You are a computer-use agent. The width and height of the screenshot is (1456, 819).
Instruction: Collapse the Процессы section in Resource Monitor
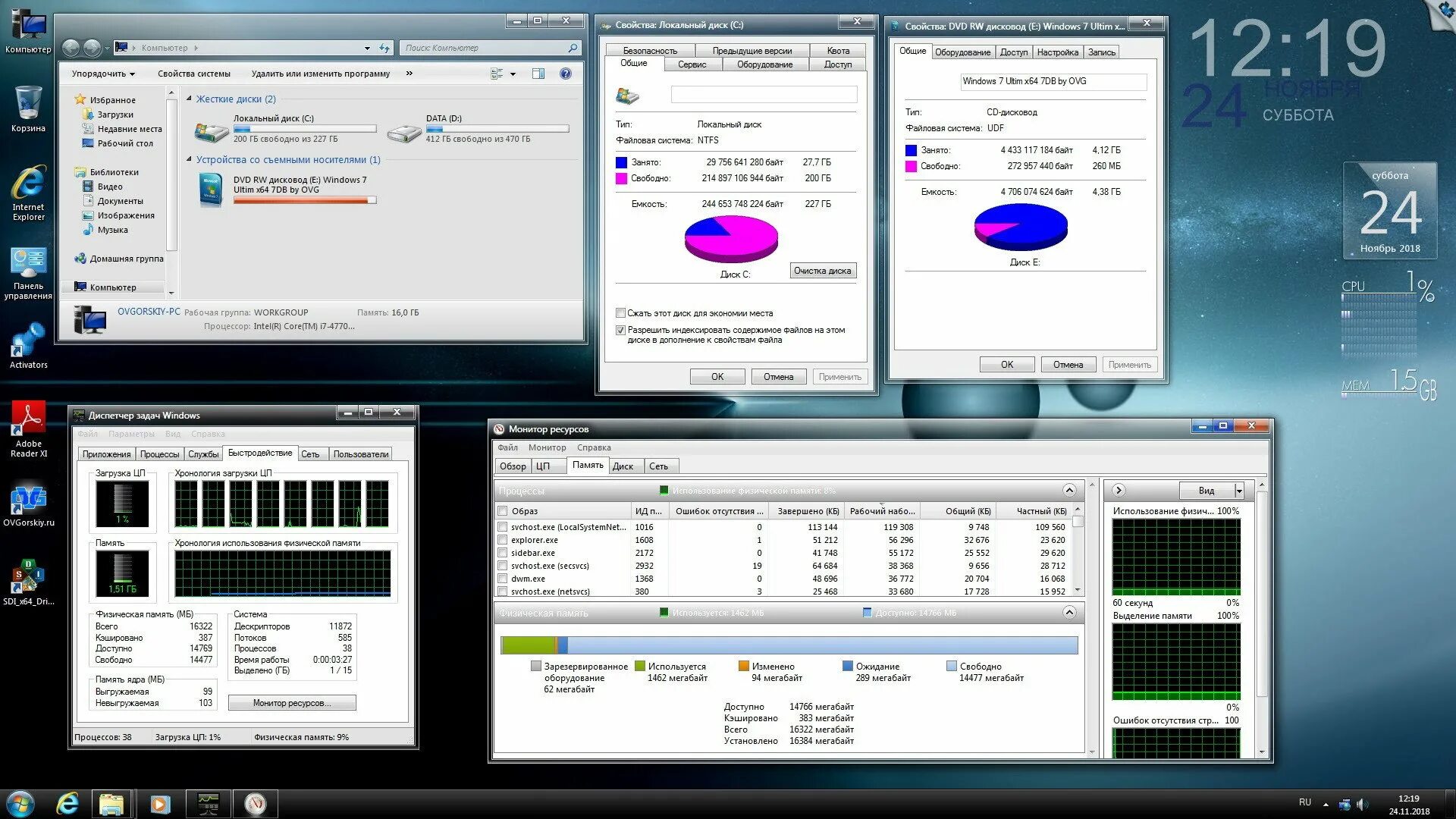[1069, 490]
